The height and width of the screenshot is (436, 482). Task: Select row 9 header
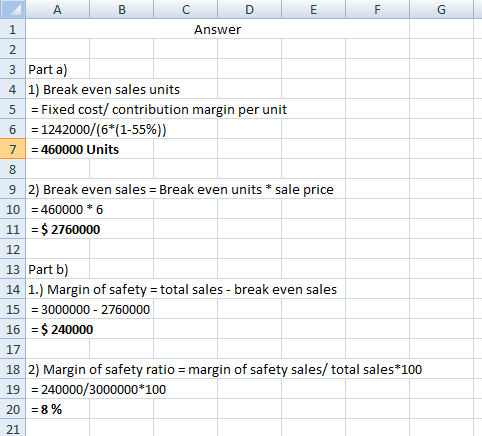(x=13, y=189)
